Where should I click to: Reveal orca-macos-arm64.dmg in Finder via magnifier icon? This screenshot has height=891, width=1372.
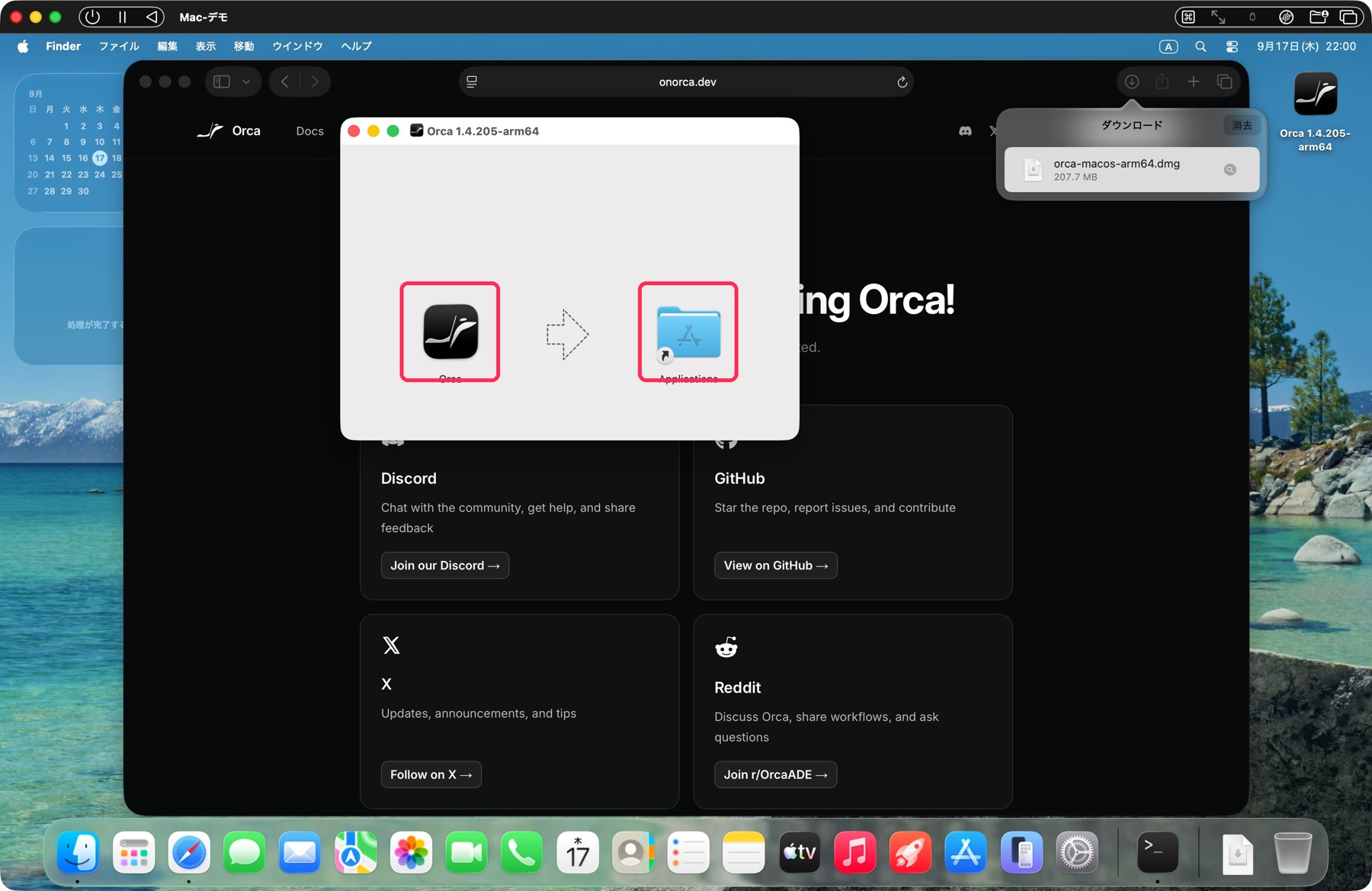tap(1229, 170)
